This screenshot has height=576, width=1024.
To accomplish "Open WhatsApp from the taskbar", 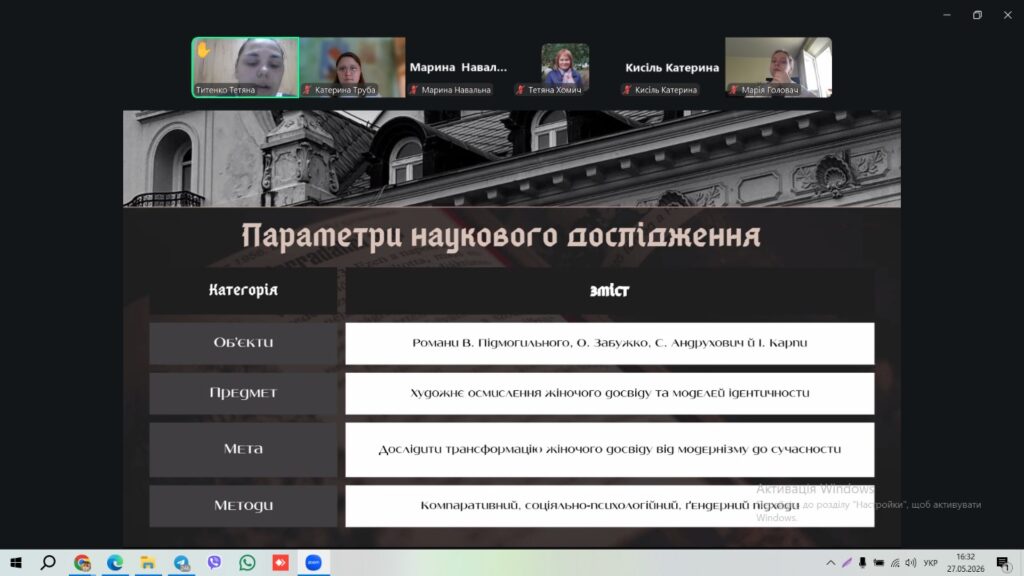I will (248, 562).
